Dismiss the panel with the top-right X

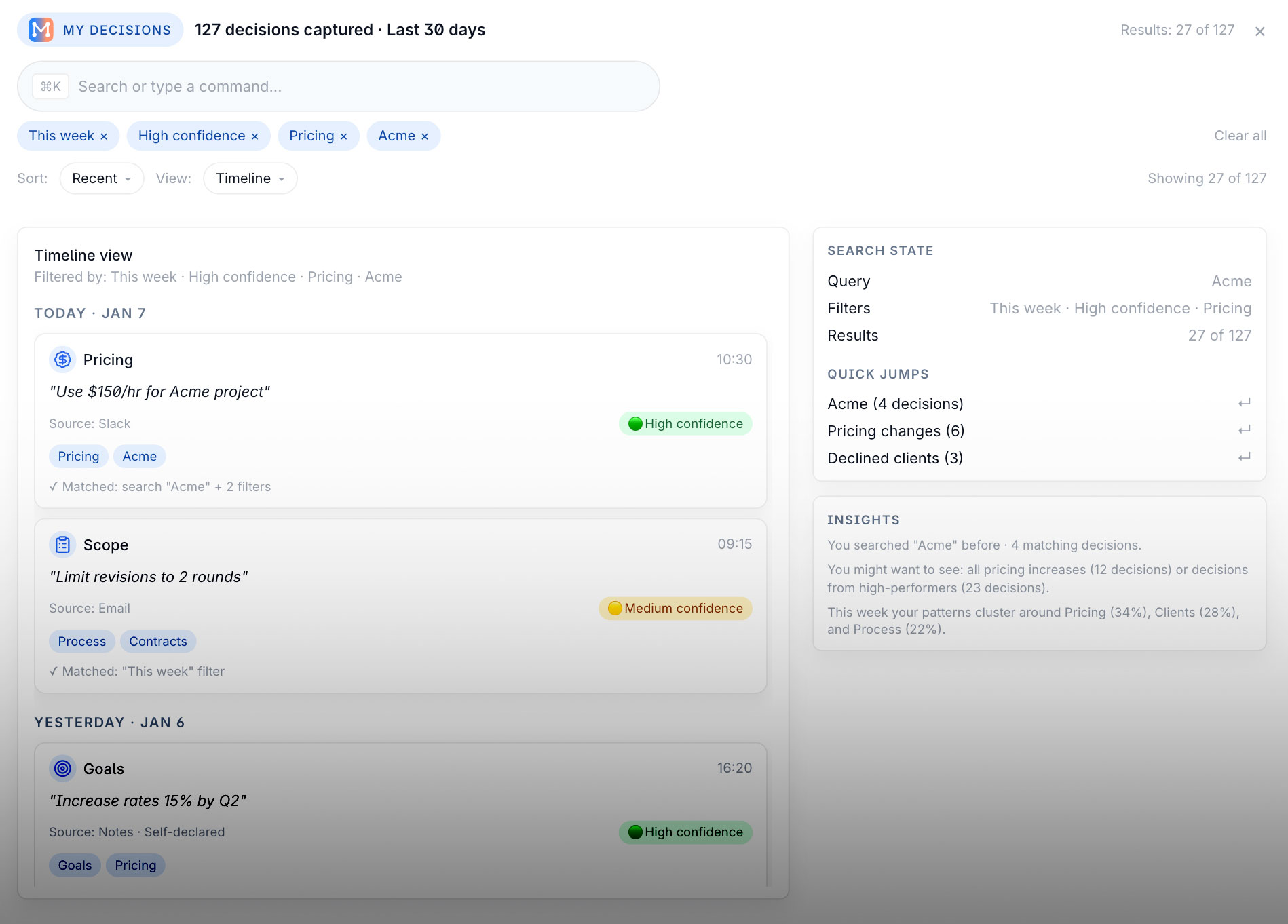1260,31
